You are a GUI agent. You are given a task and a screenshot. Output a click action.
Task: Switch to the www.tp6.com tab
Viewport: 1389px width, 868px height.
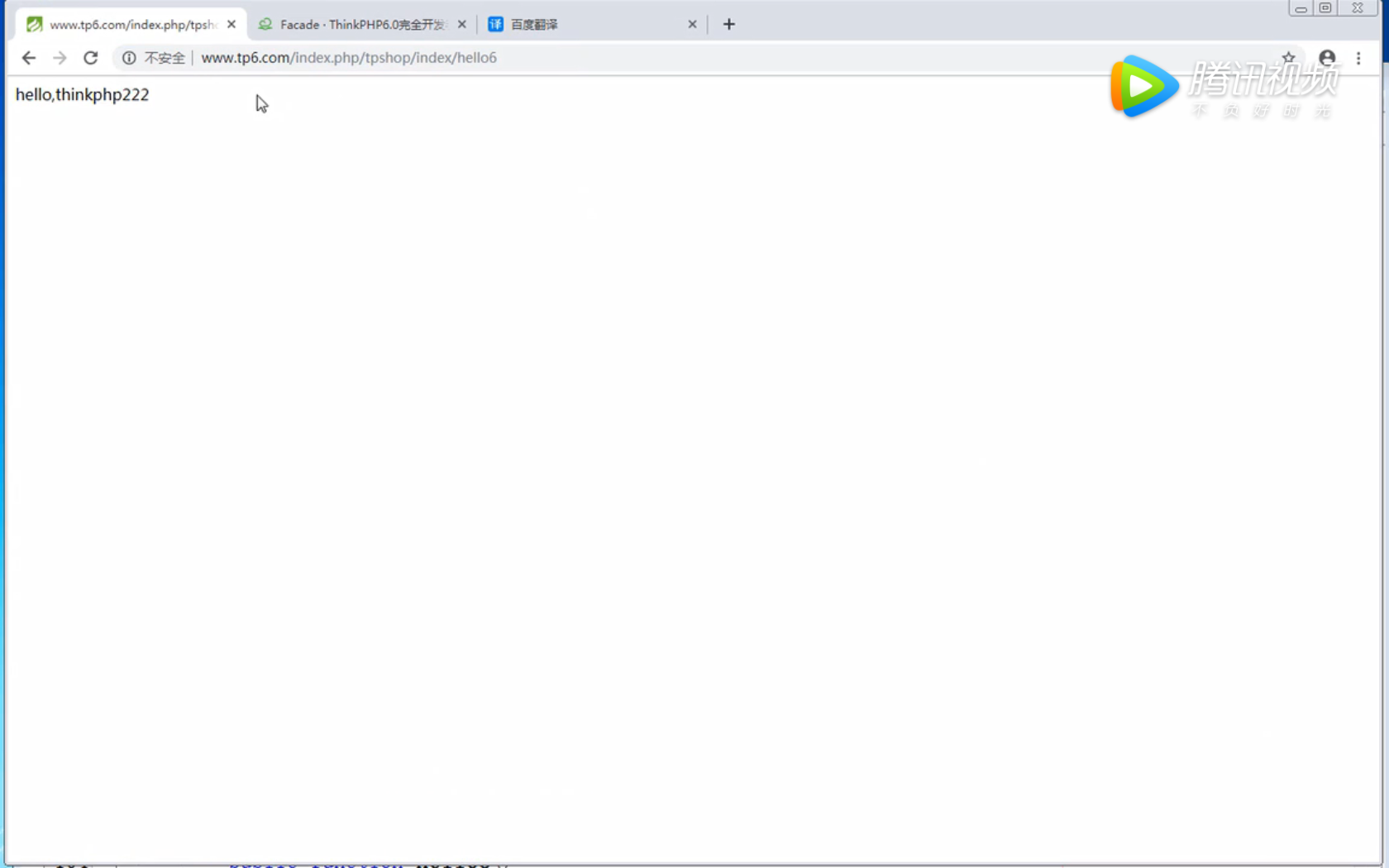(x=131, y=25)
